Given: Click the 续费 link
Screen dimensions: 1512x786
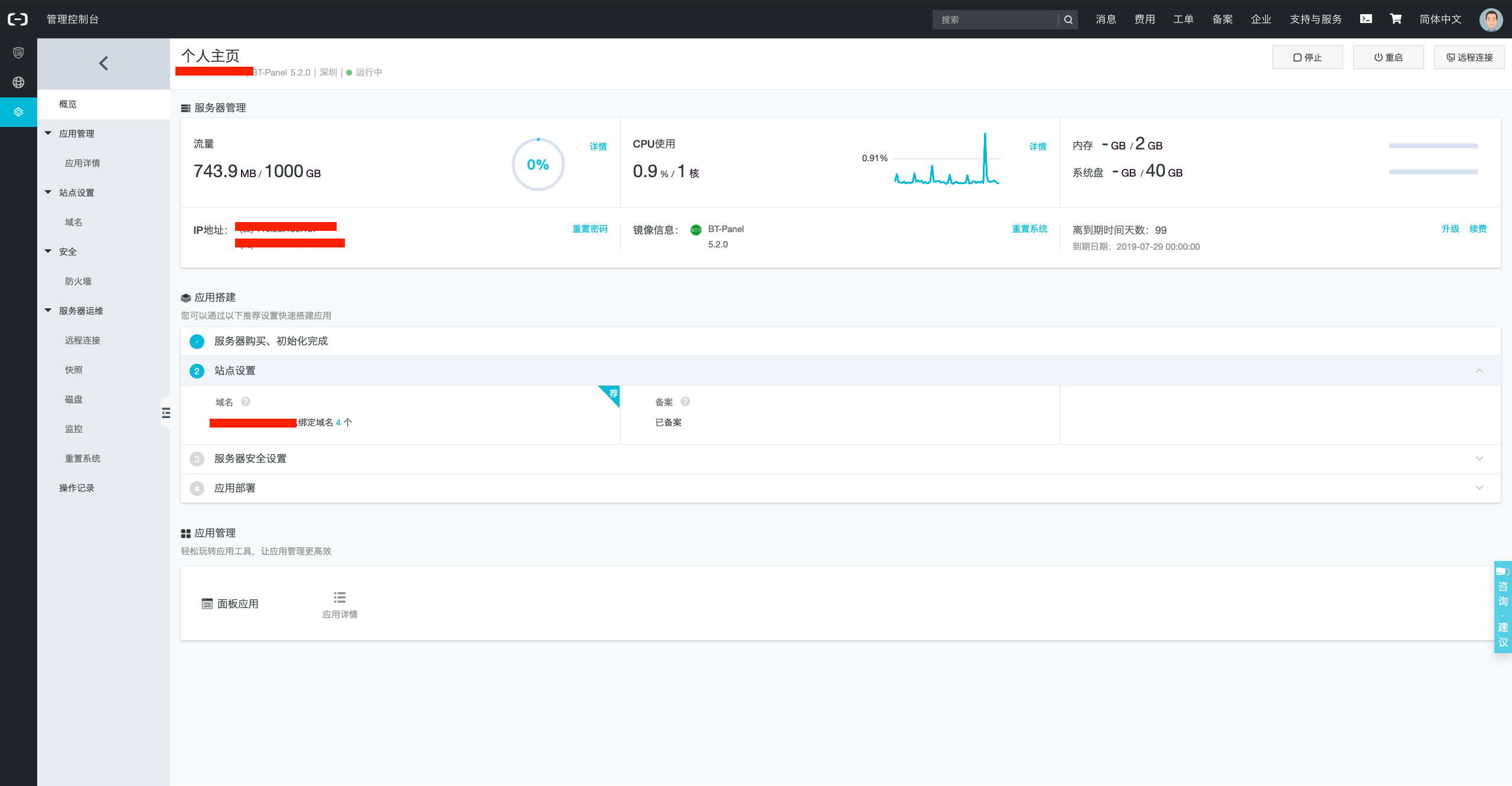Looking at the screenshot, I should [1478, 229].
